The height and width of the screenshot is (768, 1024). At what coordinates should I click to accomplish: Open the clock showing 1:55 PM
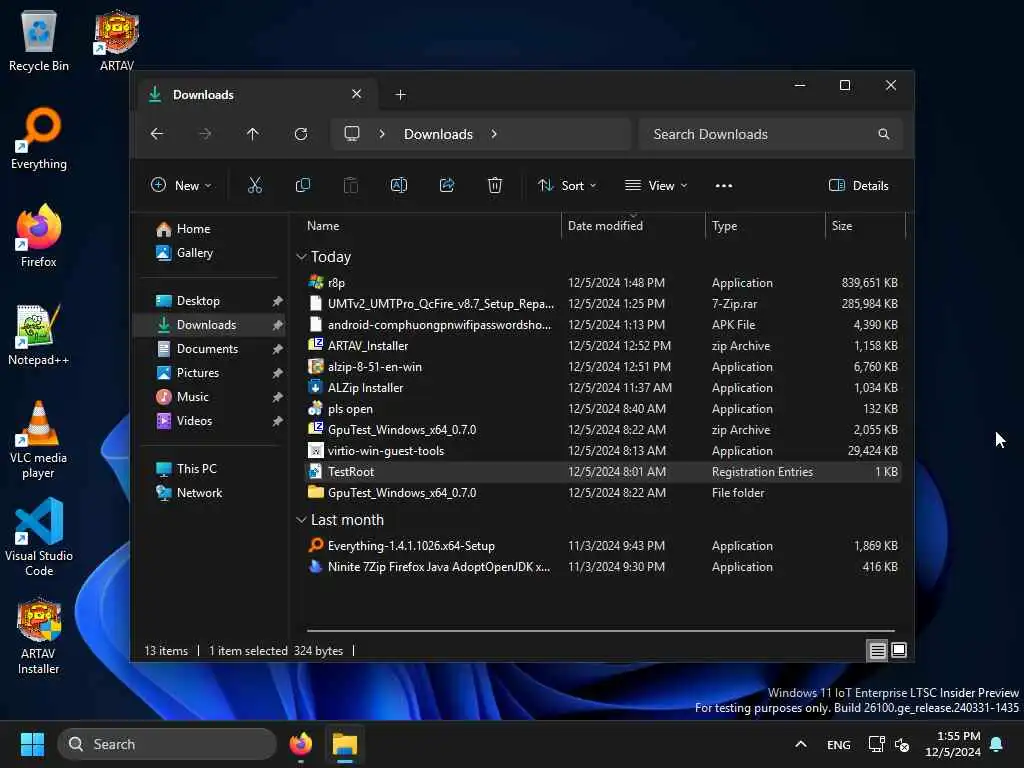(952, 744)
